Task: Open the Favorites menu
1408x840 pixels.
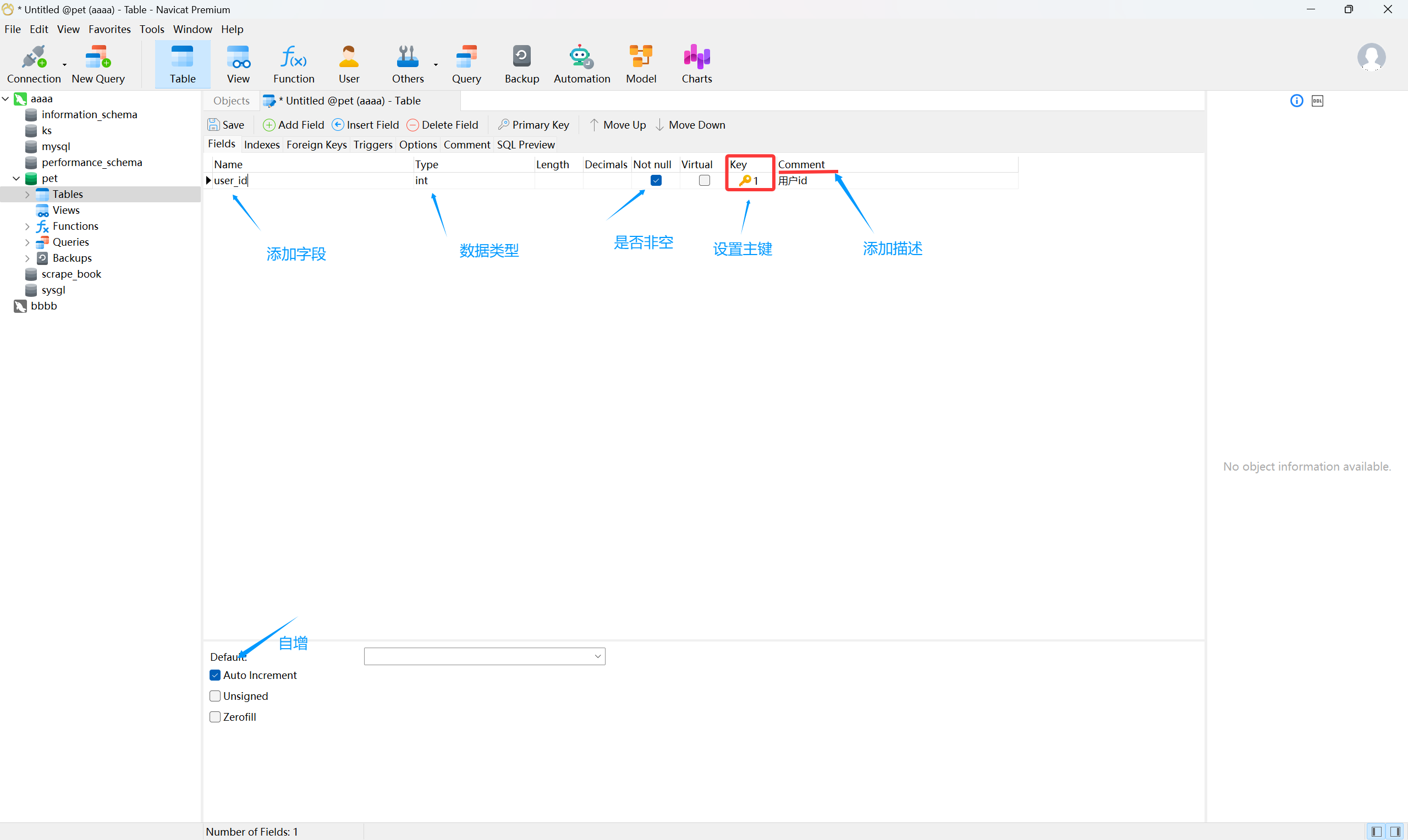Action: (109, 29)
